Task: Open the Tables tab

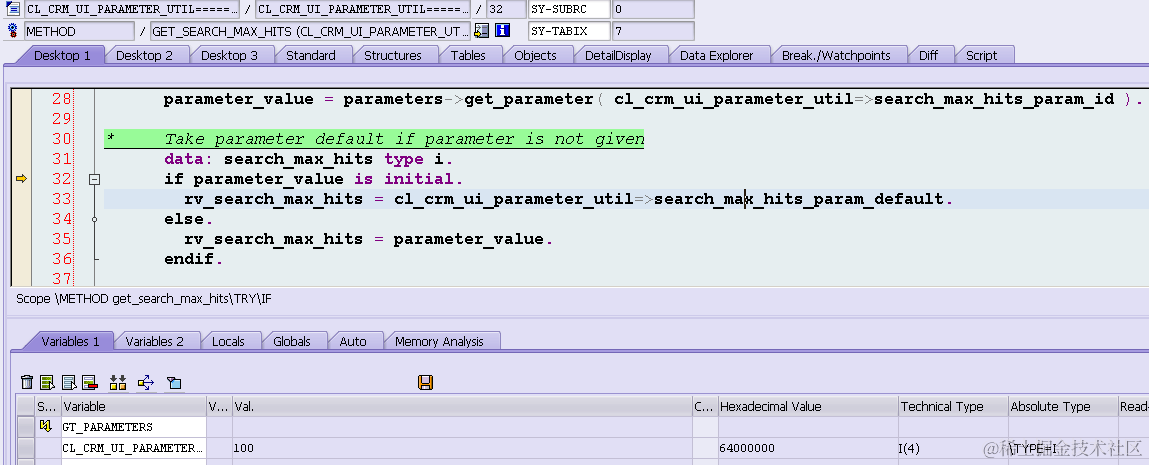Action: 468,55
